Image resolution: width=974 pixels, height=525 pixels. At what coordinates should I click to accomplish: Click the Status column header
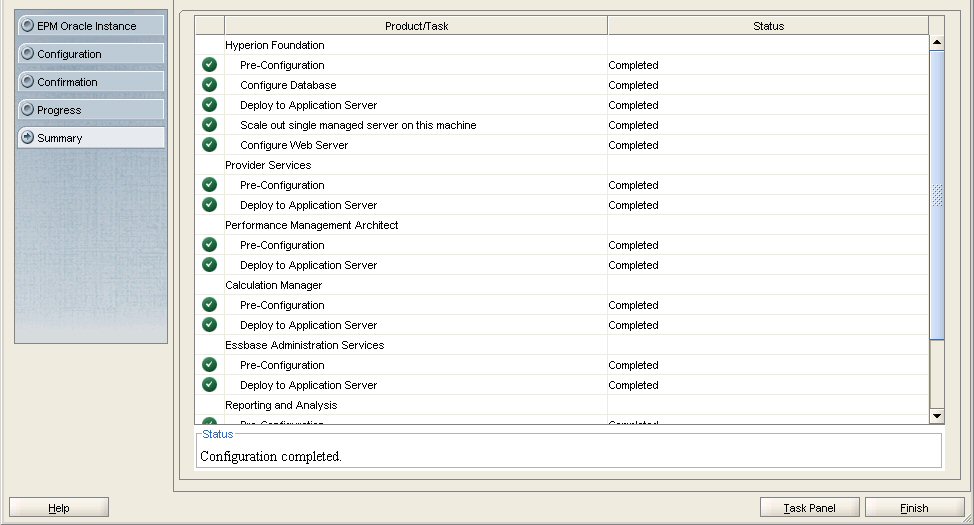768,26
